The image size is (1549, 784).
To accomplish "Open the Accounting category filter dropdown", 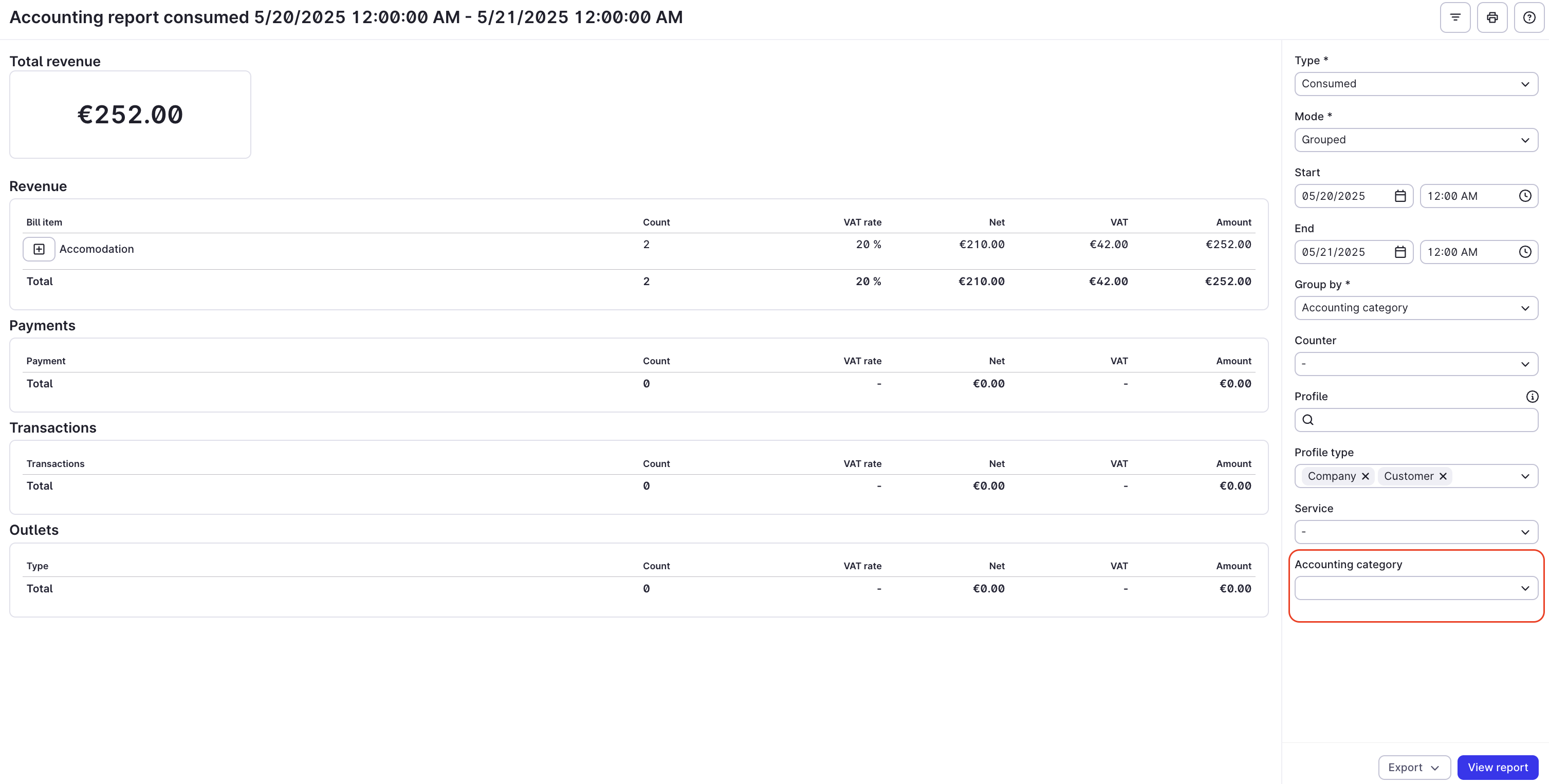I will (x=1415, y=588).
